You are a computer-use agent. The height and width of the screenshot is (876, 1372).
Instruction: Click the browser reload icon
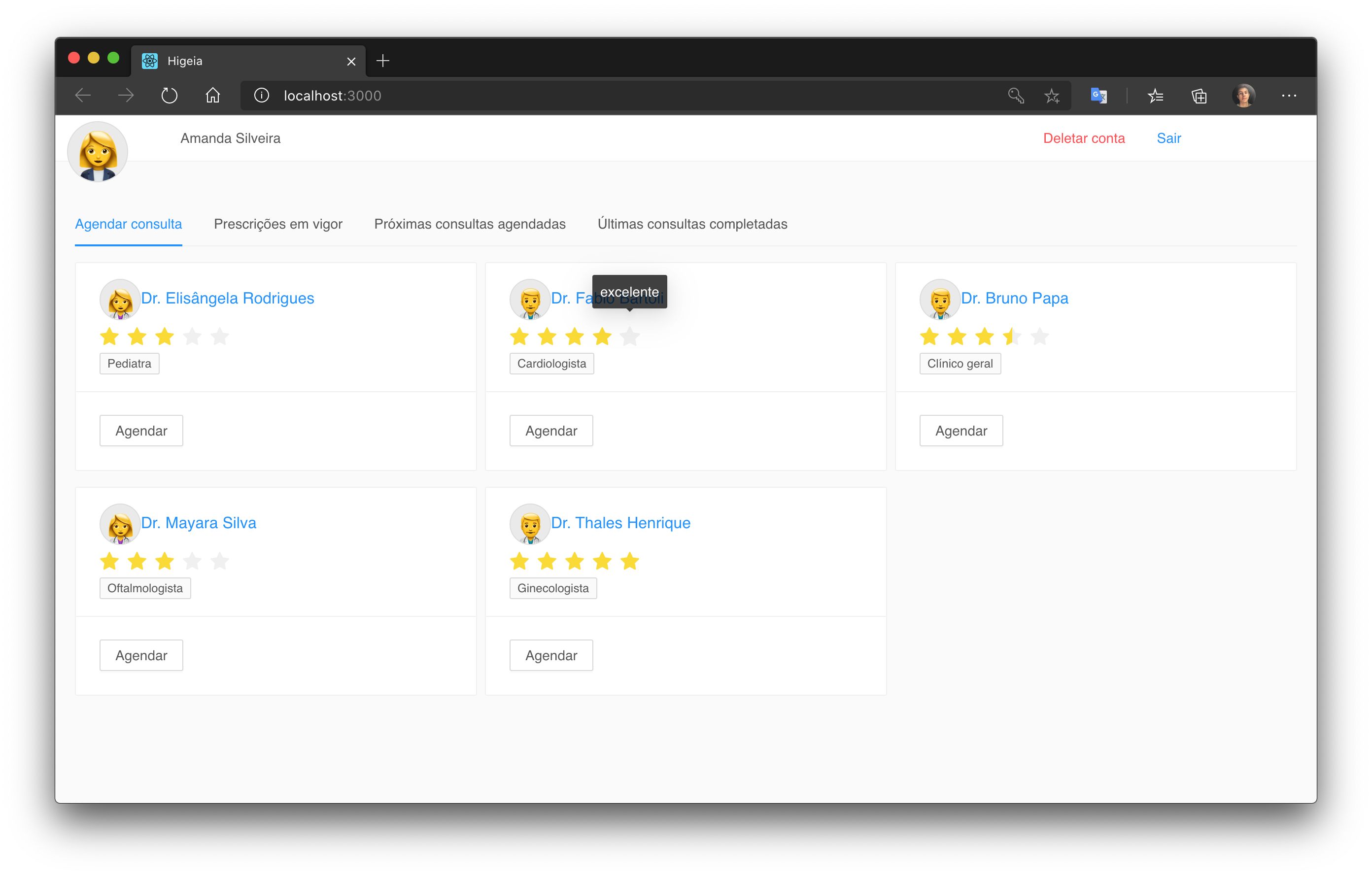[x=169, y=96]
